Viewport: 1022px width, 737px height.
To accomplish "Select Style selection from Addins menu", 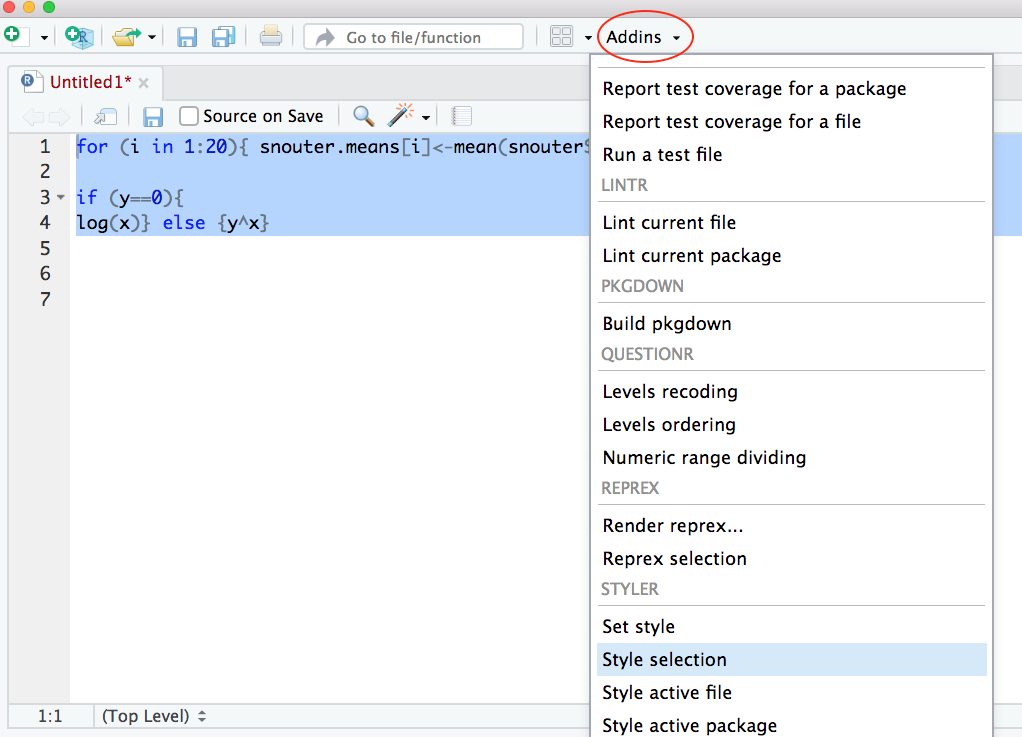I will point(664,660).
